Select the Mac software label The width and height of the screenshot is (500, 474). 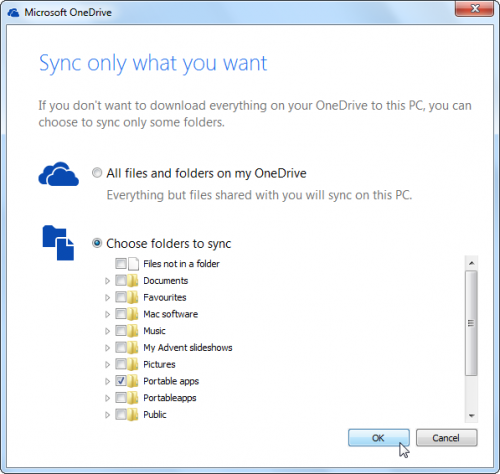click(170, 314)
